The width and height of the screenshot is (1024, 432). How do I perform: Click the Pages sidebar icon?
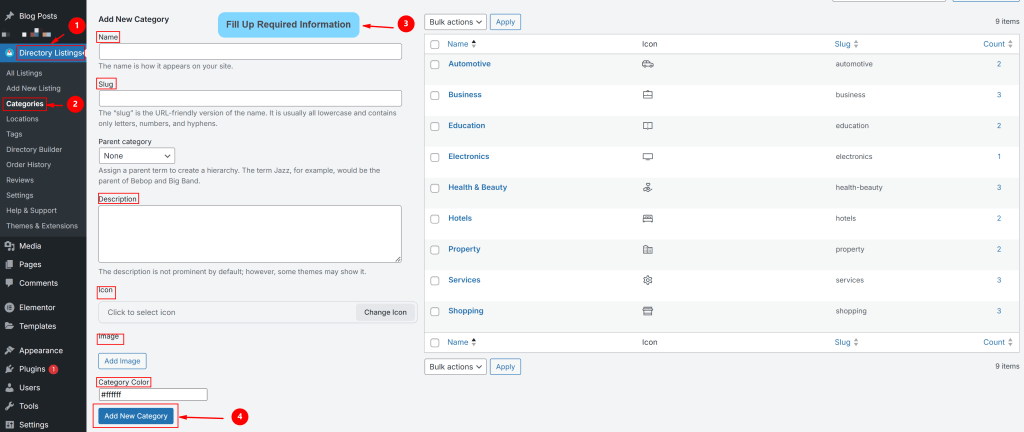[9, 264]
